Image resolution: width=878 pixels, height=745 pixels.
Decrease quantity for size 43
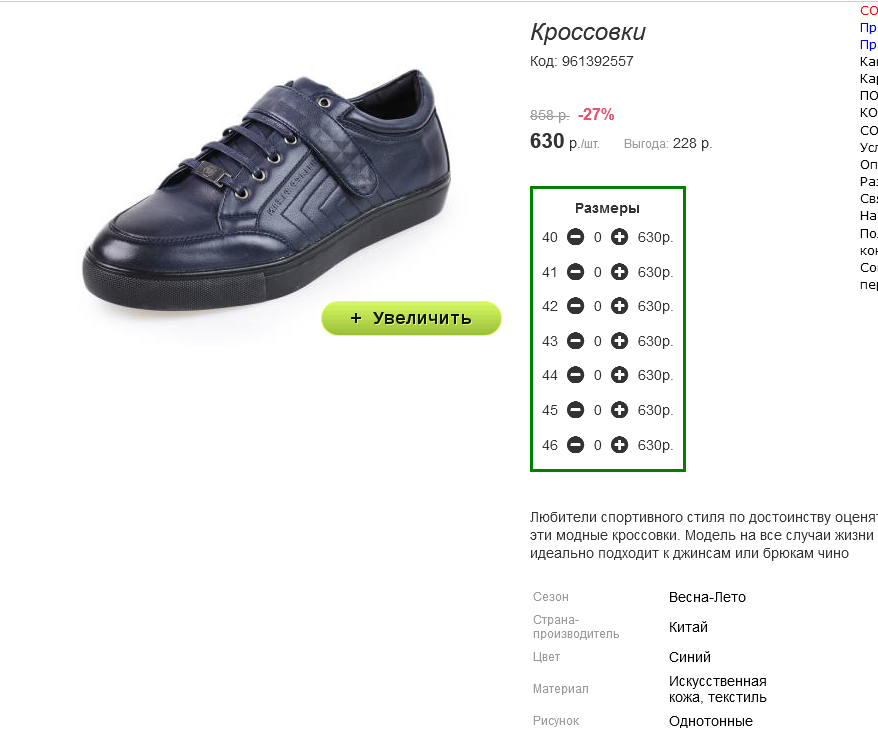[575, 341]
